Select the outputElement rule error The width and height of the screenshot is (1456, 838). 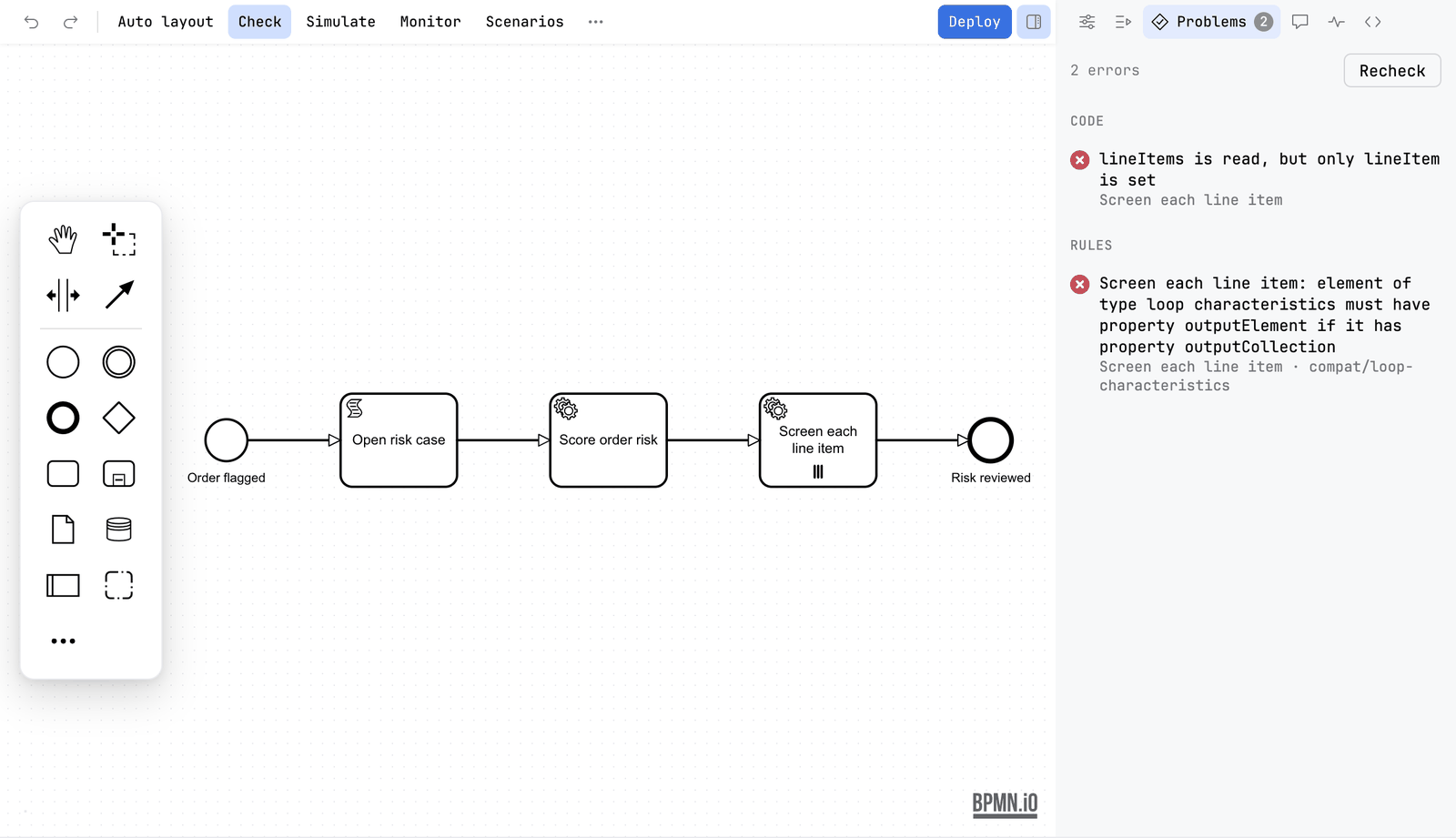point(1256,334)
